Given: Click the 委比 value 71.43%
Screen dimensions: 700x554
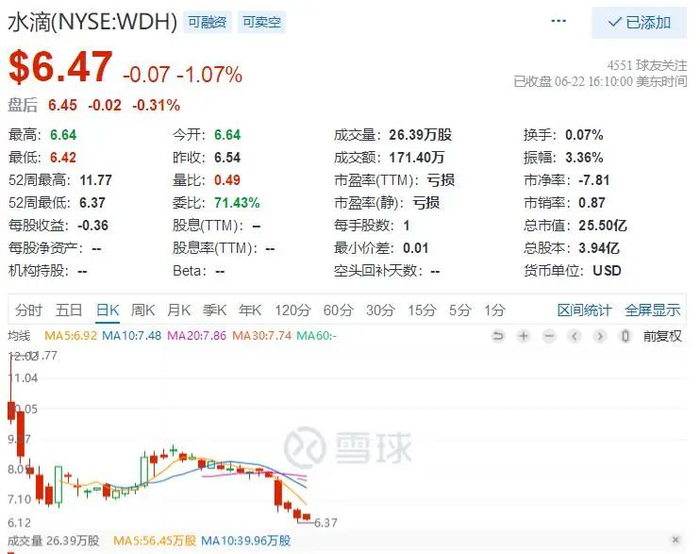Looking at the screenshot, I should pos(237,203).
